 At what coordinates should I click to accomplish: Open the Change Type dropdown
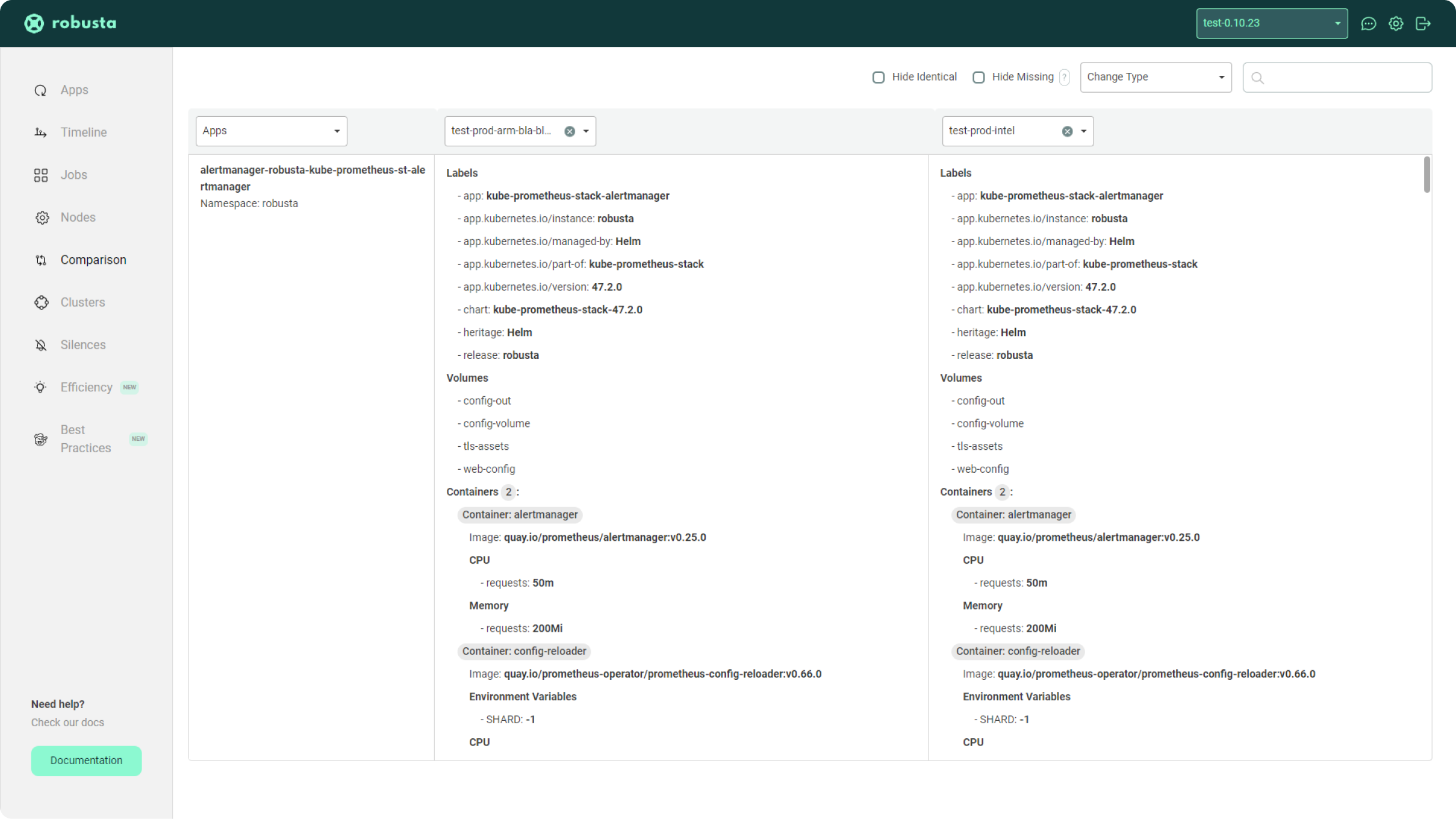point(1156,77)
